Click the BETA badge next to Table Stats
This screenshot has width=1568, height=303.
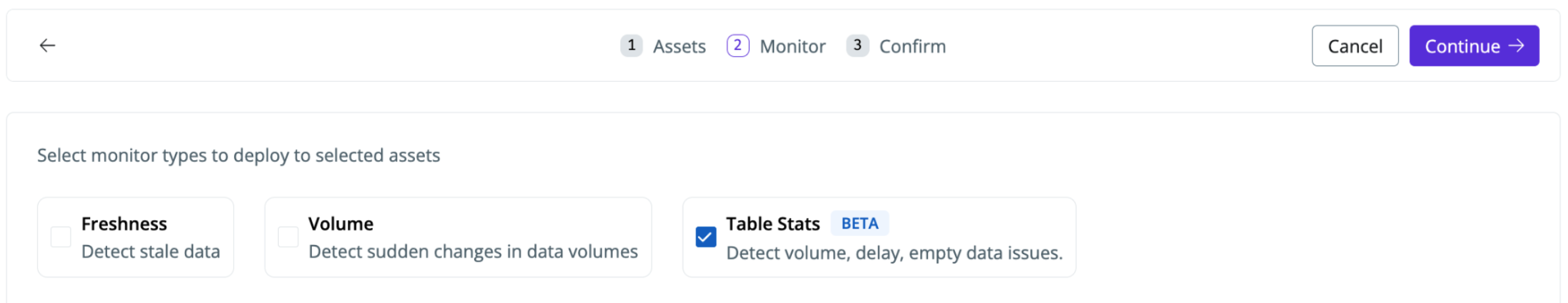pos(859,224)
